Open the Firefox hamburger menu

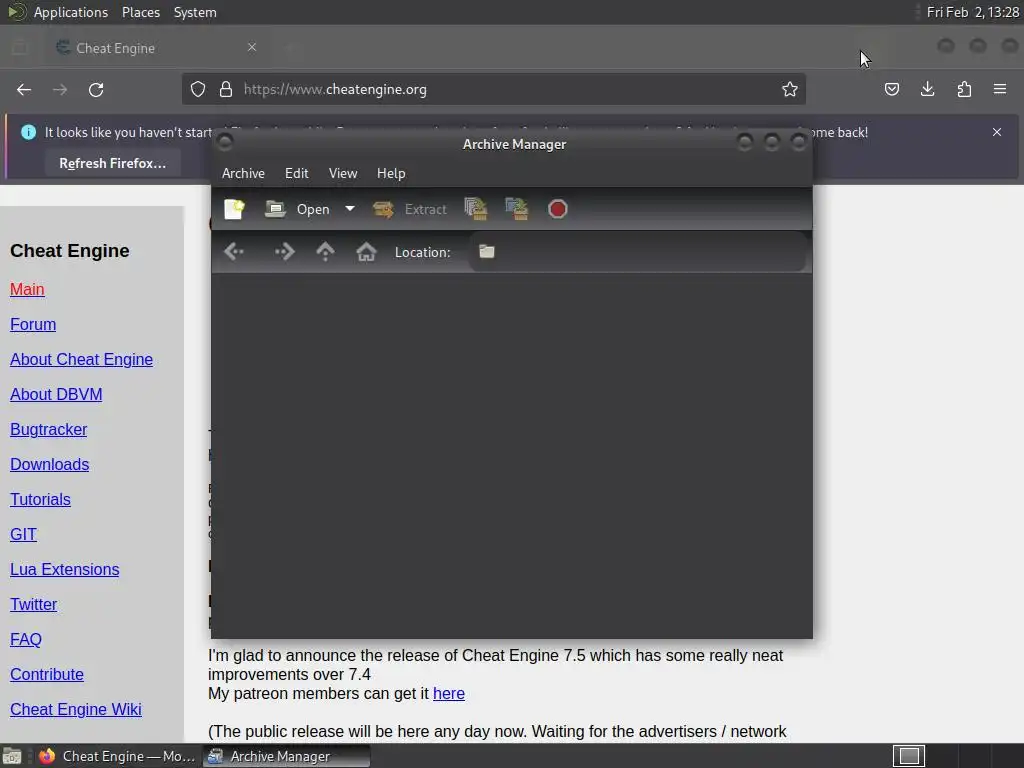(1000, 89)
